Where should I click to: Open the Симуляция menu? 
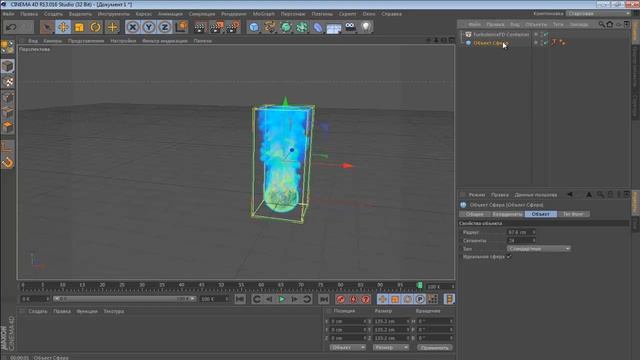[202, 14]
